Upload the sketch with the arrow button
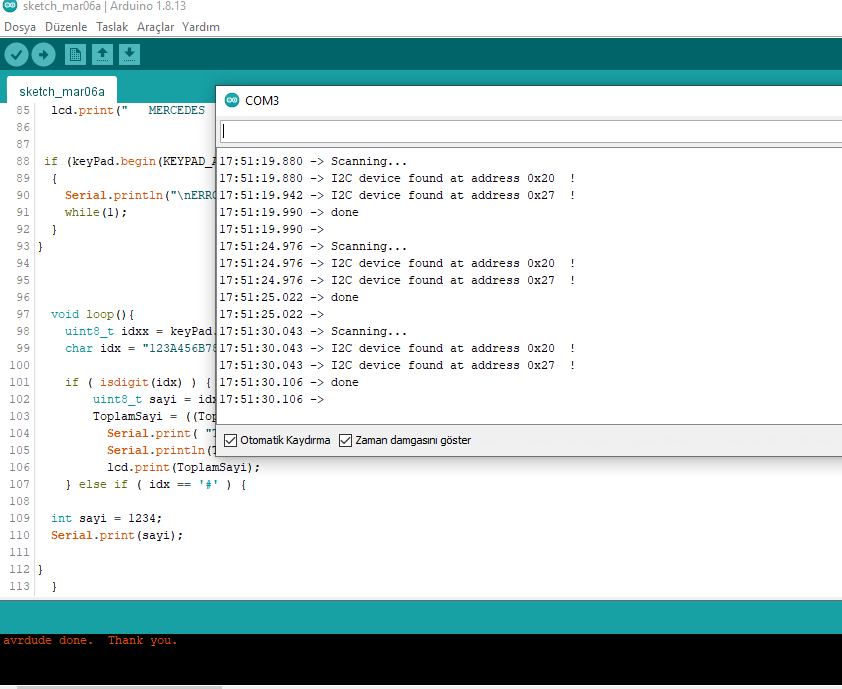This screenshot has height=689, width=842. click(x=44, y=55)
